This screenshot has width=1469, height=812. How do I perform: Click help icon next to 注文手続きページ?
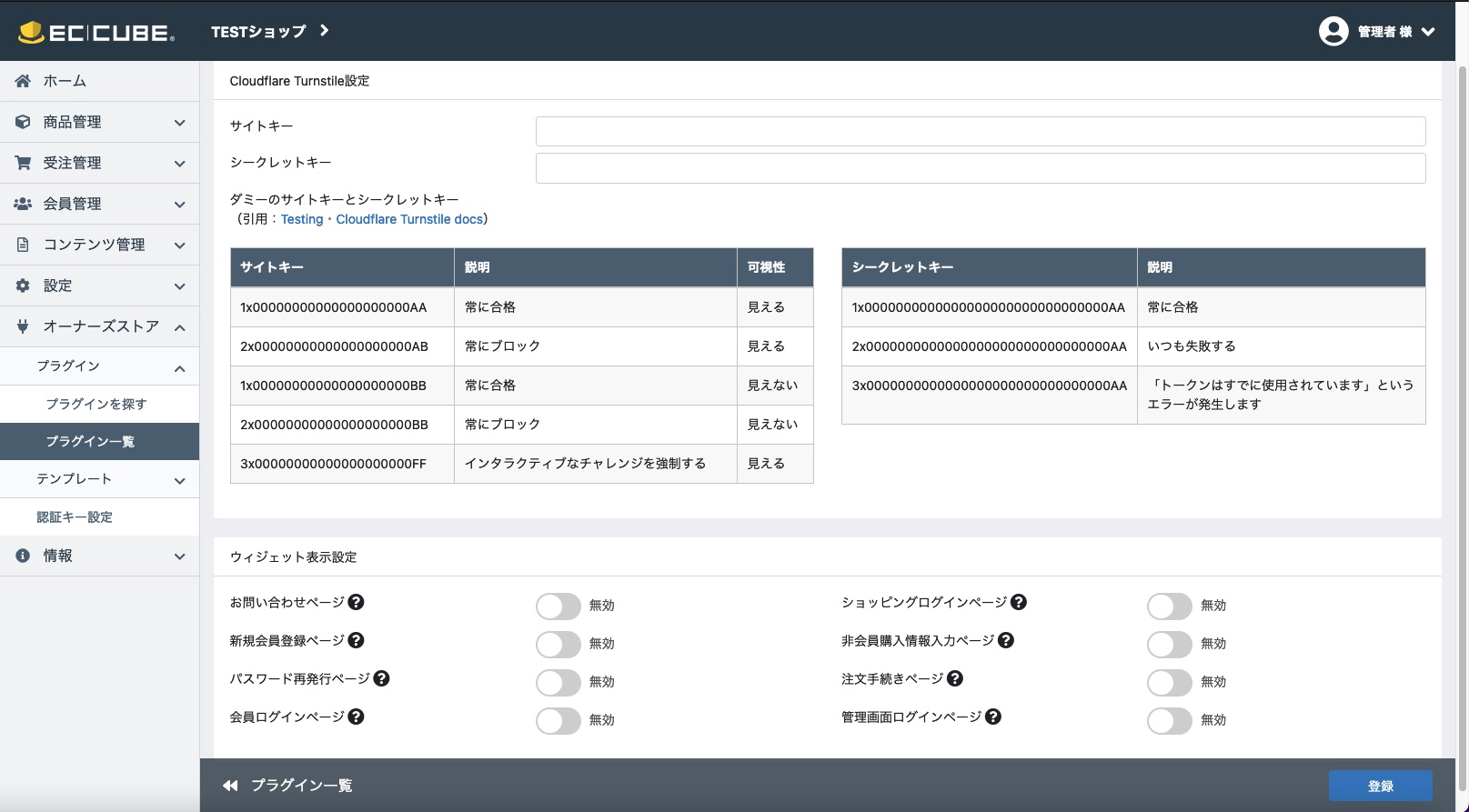[954, 678]
